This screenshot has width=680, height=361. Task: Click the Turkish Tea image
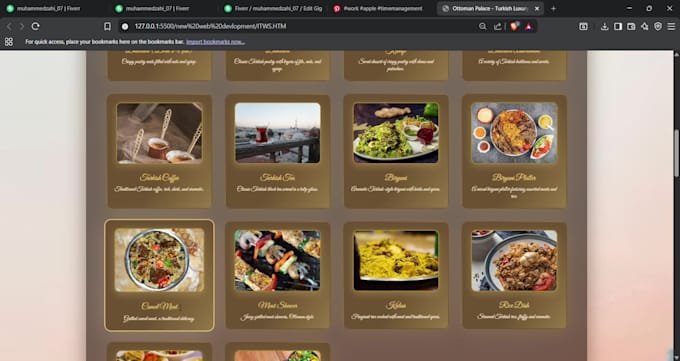coord(278,133)
